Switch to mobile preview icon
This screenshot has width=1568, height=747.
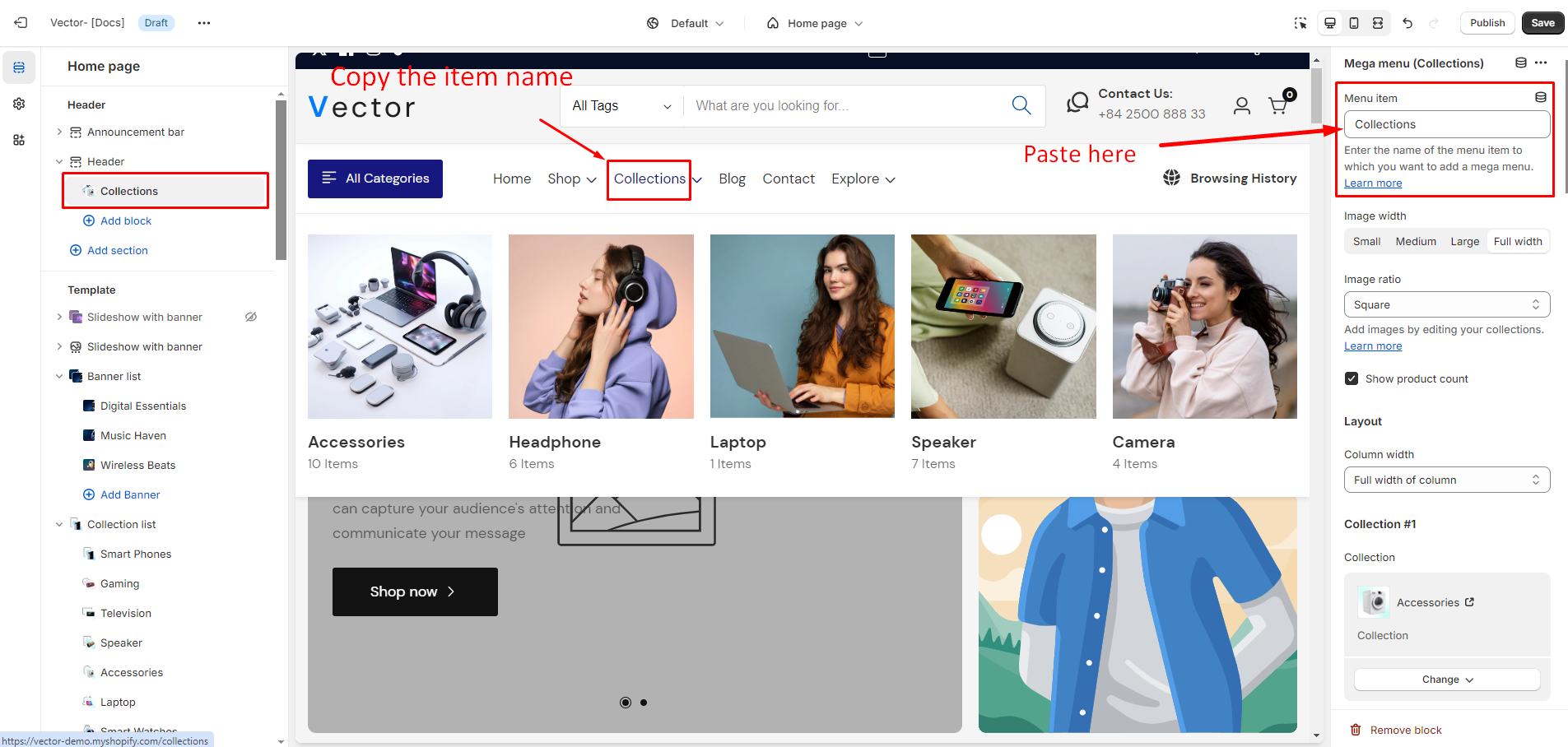click(x=1354, y=23)
